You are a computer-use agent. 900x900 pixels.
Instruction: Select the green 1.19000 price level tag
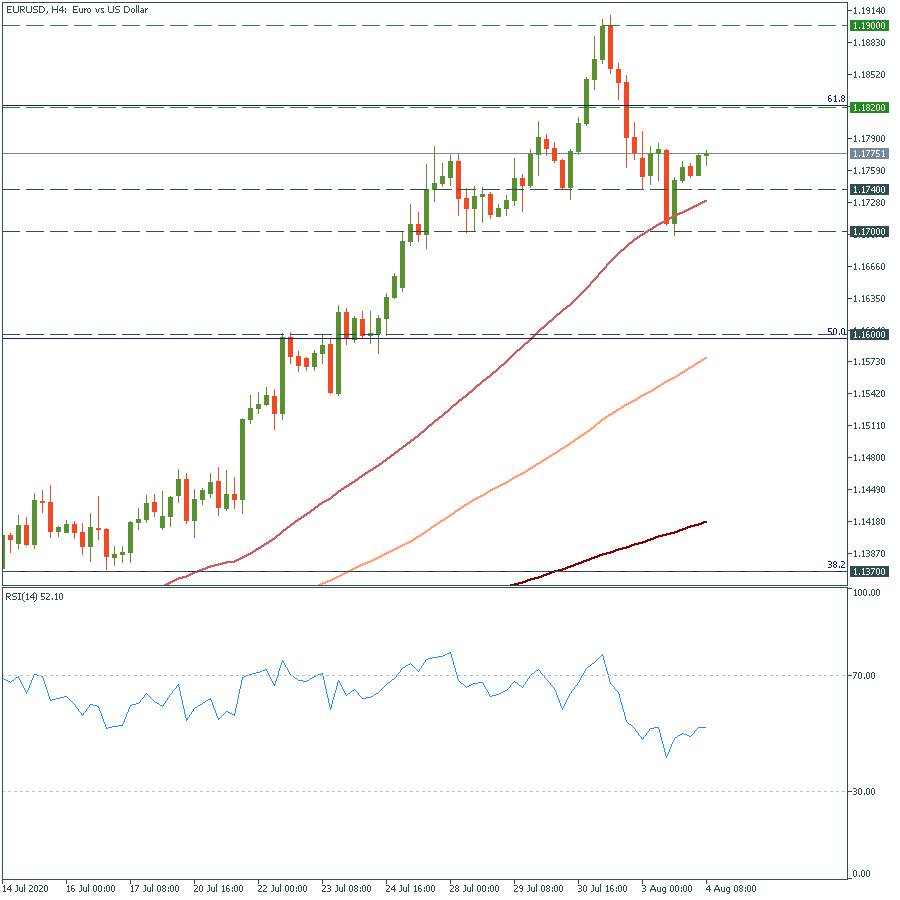(867, 25)
